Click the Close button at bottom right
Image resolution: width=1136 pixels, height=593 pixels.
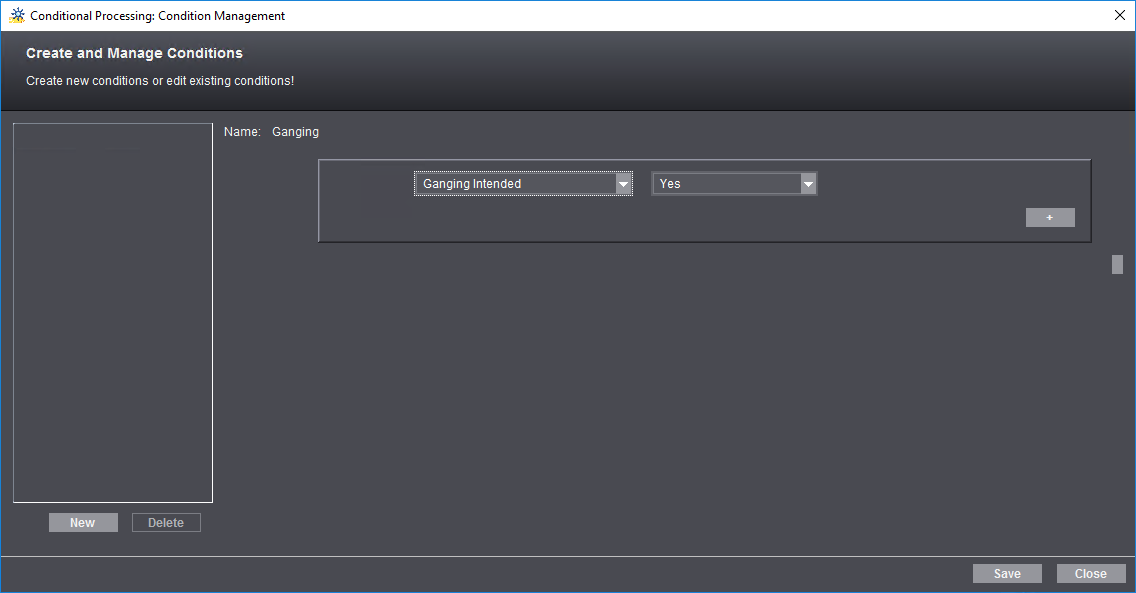[1090, 574]
